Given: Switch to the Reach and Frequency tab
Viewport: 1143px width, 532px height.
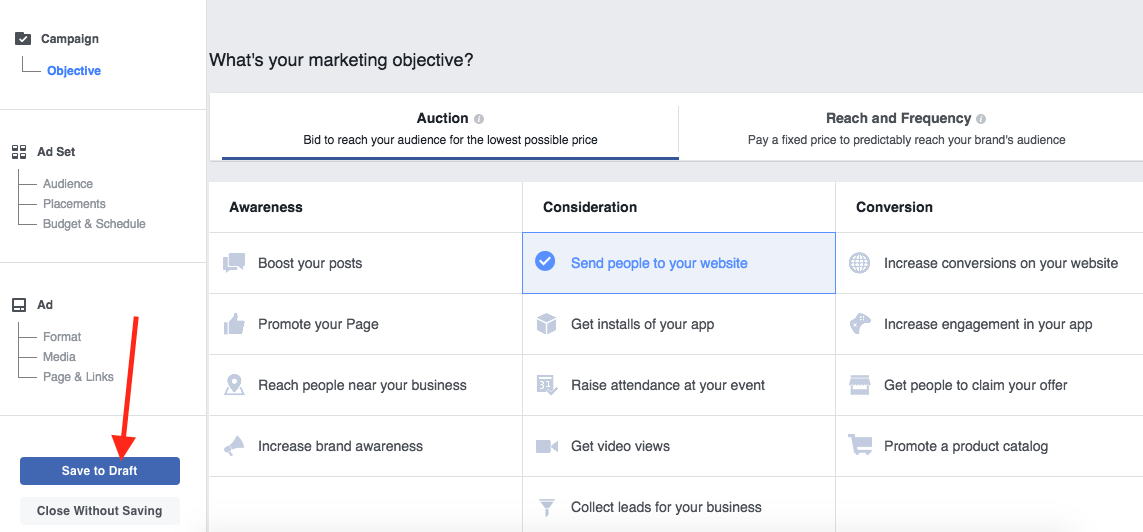Looking at the screenshot, I should [906, 129].
